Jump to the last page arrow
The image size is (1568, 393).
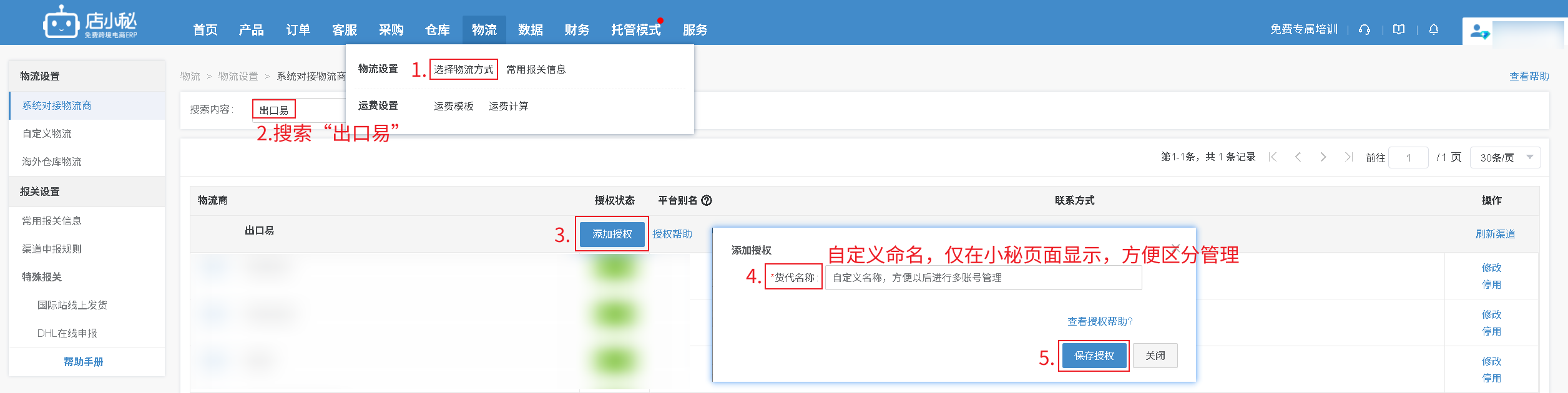[x=1348, y=157]
